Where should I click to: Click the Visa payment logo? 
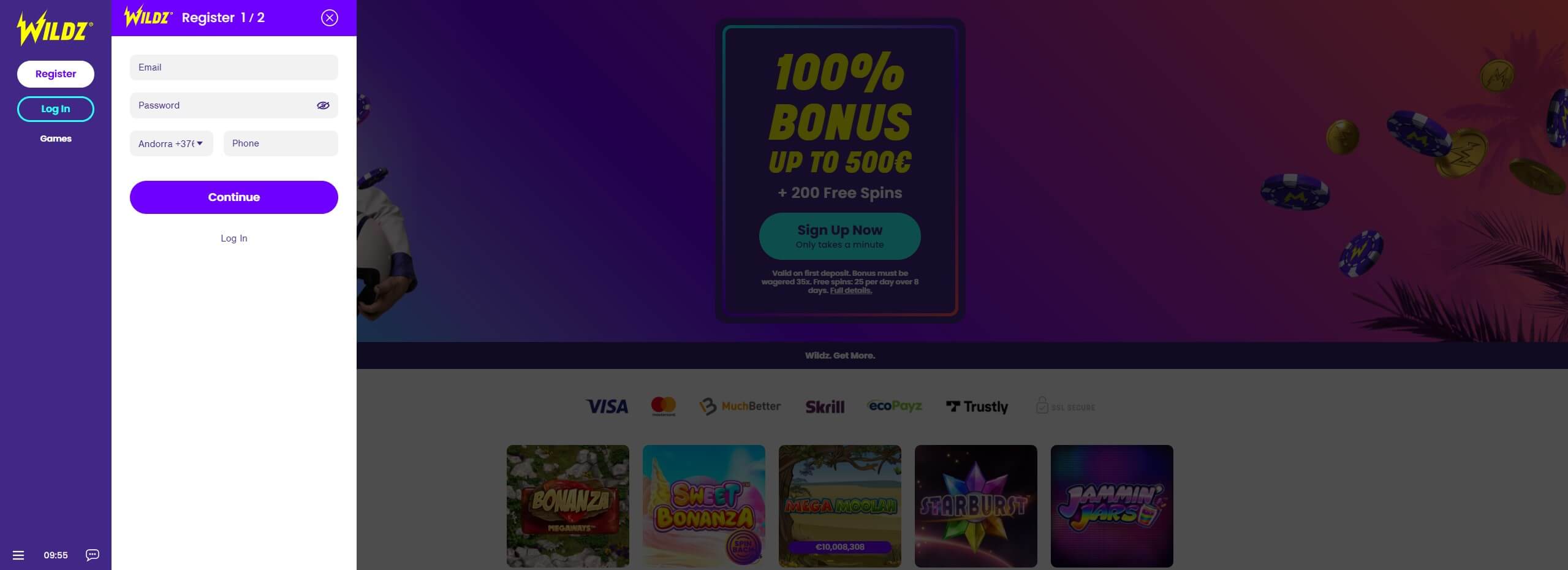pyautogui.click(x=607, y=406)
